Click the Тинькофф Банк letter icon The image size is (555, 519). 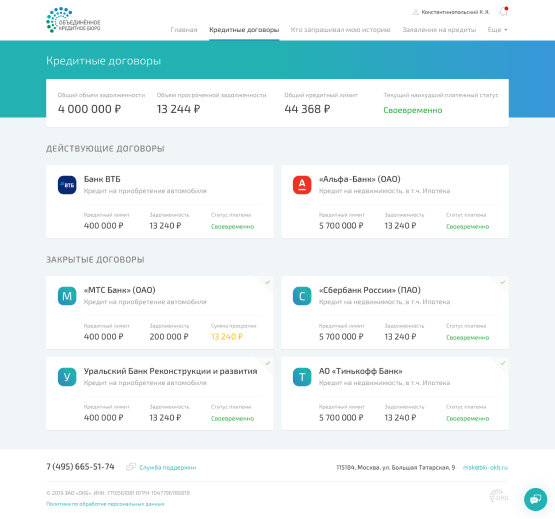(x=302, y=377)
